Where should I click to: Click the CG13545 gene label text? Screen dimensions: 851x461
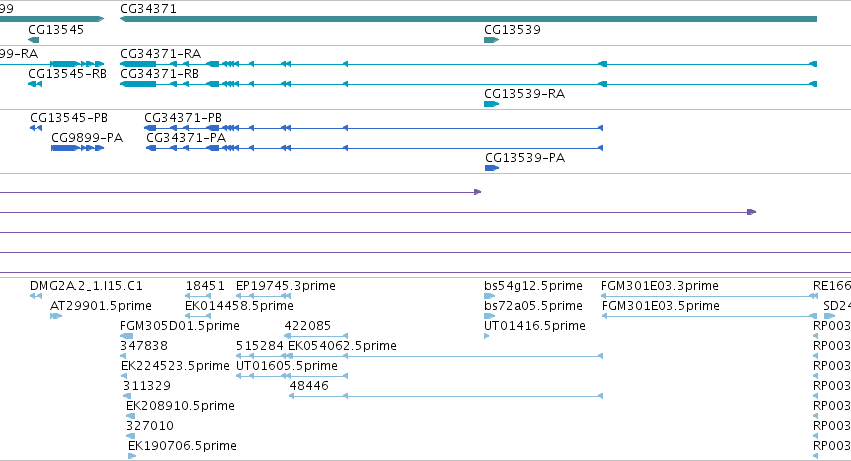(x=56, y=30)
